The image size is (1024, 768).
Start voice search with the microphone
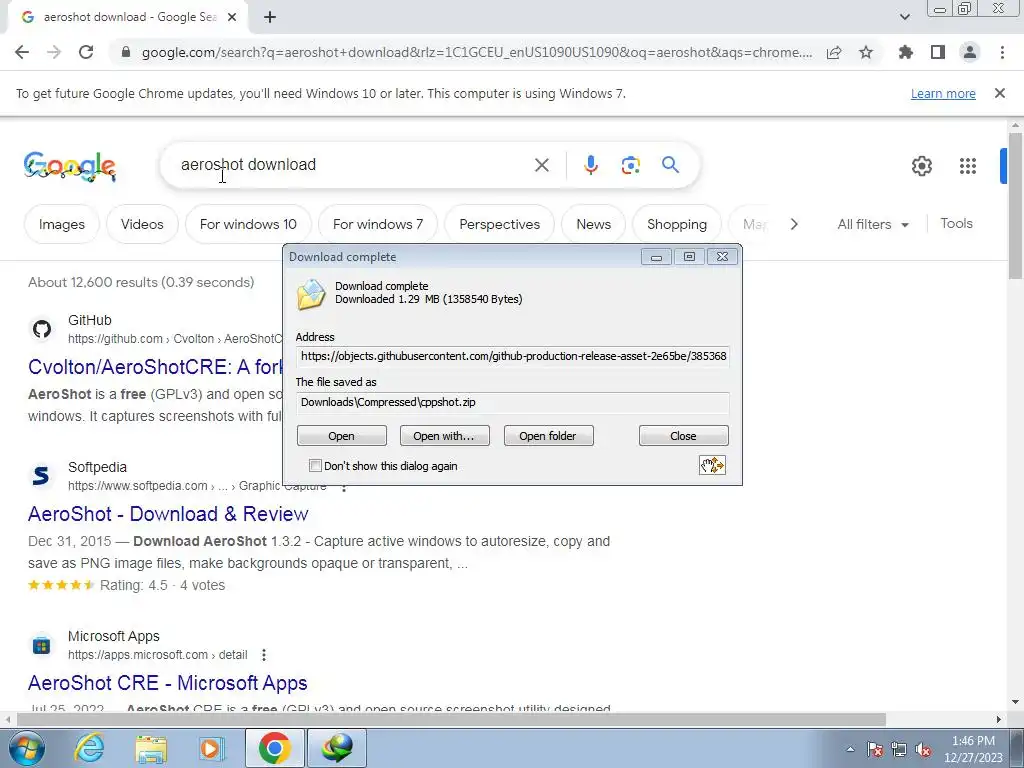tap(591, 165)
